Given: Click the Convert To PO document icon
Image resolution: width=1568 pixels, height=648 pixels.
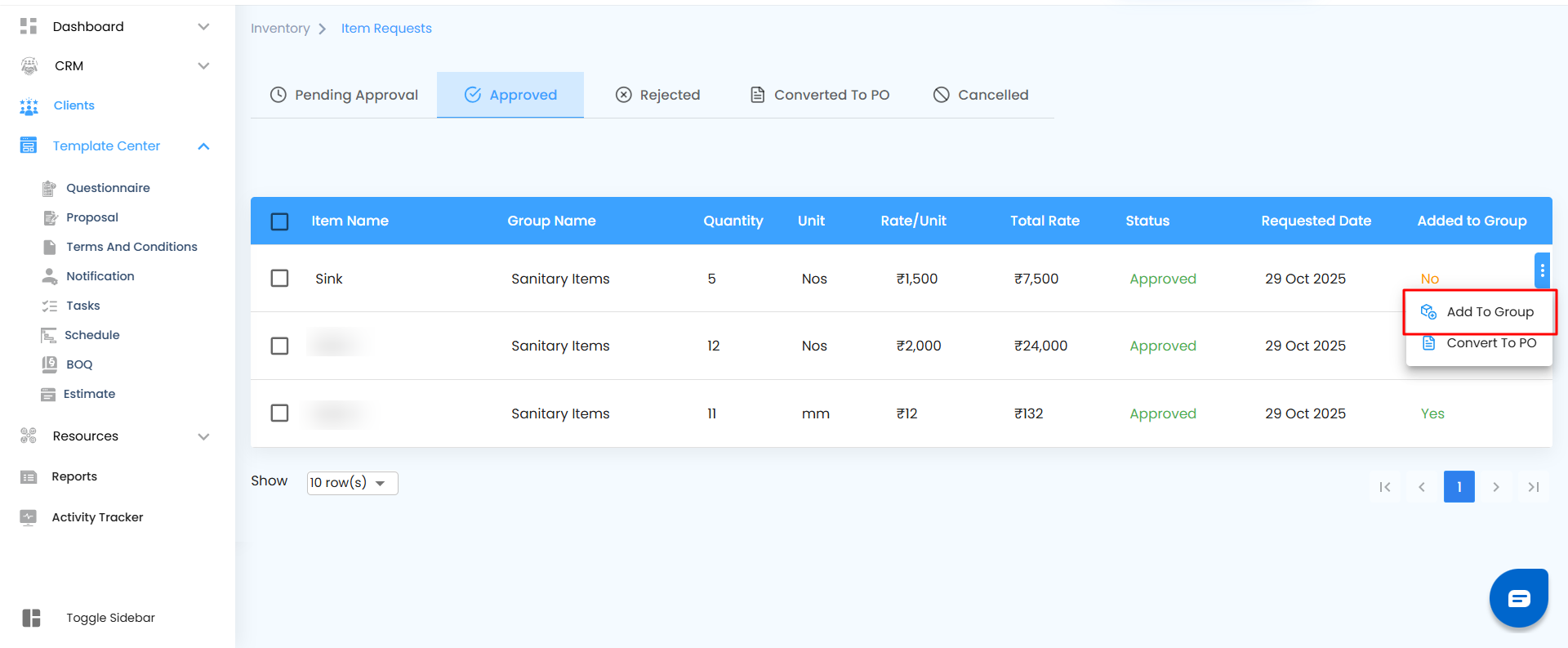Looking at the screenshot, I should (x=1429, y=343).
